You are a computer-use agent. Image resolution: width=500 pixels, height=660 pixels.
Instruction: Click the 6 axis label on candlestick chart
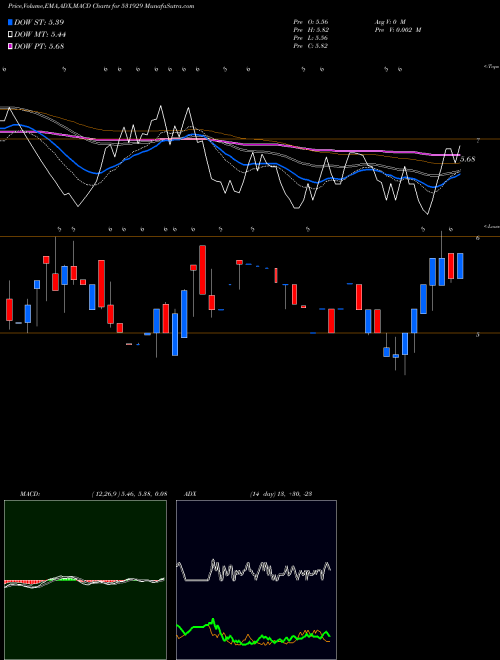pos(478,238)
